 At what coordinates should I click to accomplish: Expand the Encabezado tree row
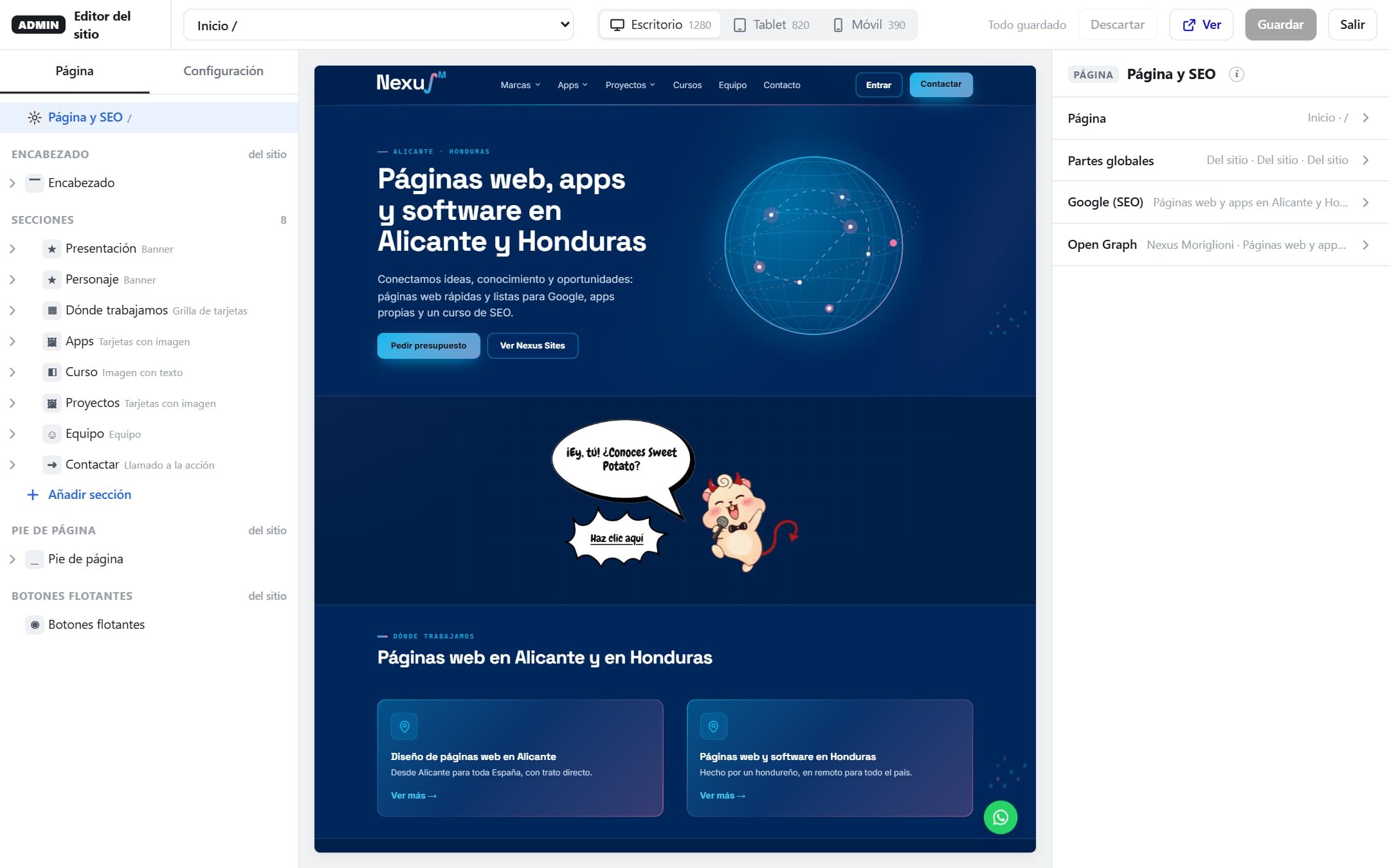pyautogui.click(x=12, y=183)
